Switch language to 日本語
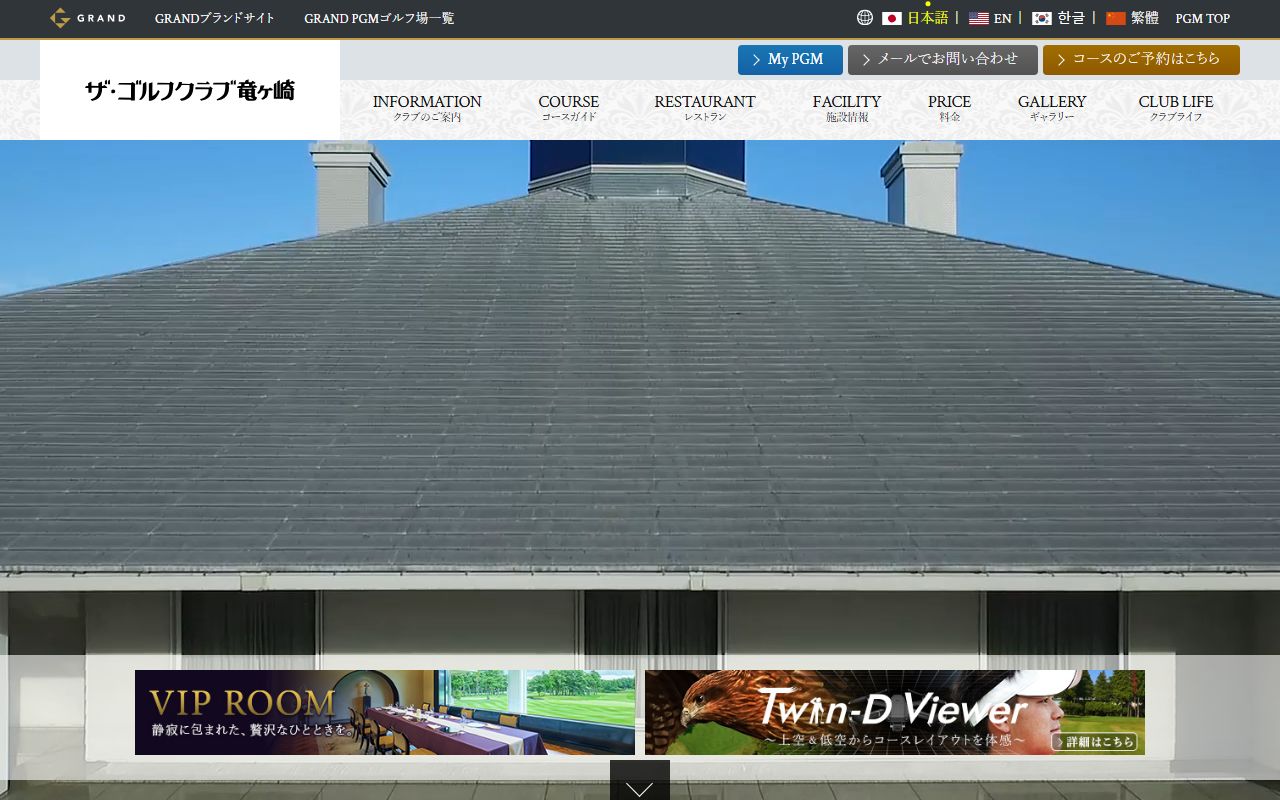1280x800 pixels. coord(928,18)
